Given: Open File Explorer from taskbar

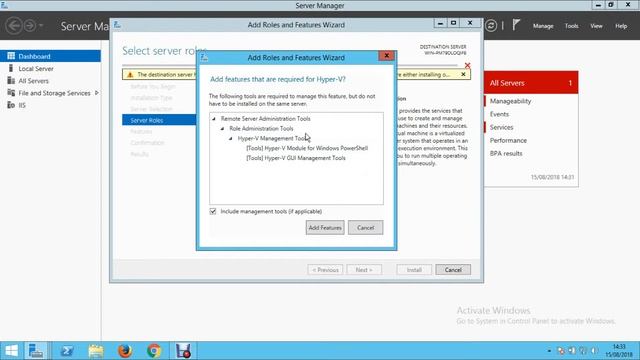Looking at the screenshot, I should click(x=96, y=351).
